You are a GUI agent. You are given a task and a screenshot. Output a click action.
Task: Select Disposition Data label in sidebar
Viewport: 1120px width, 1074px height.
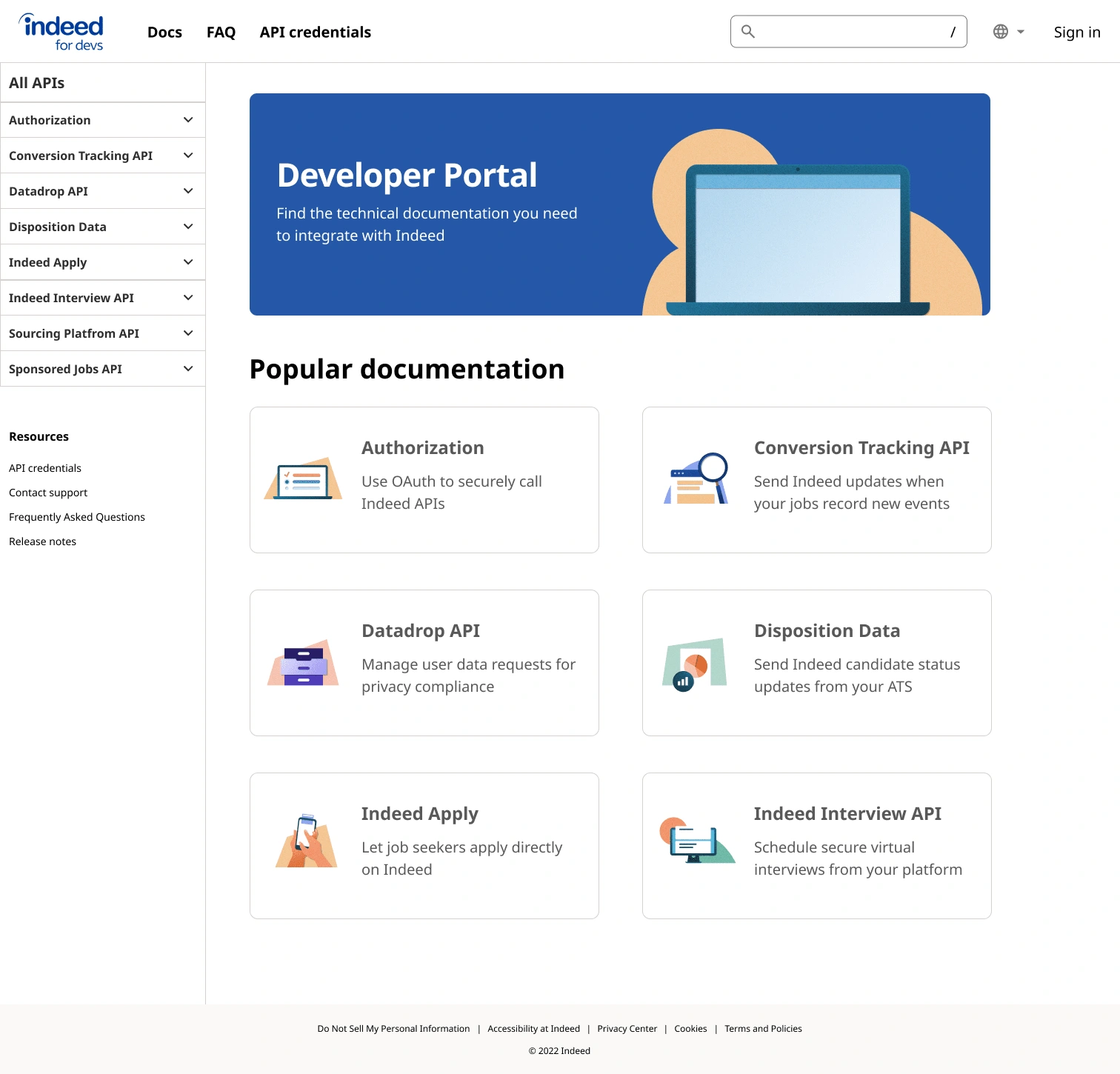[x=58, y=227]
